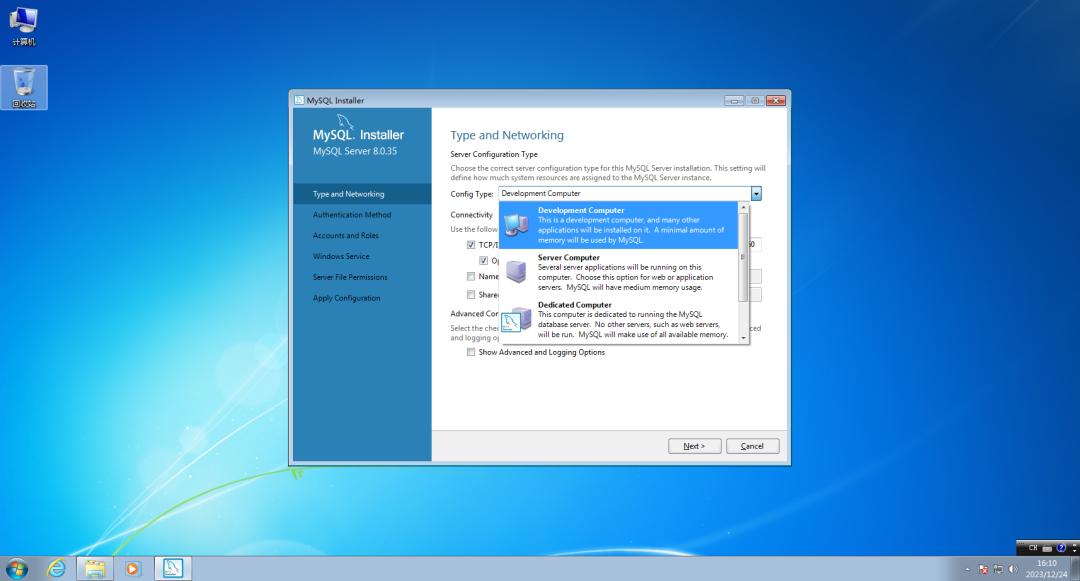Click MySQL Installer taskbar button
The height and width of the screenshot is (581, 1080).
[172, 569]
